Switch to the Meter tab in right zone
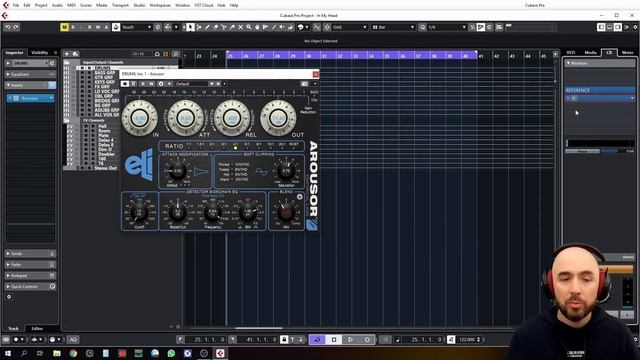The height and width of the screenshot is (360, 640). [x=627, y=53]
